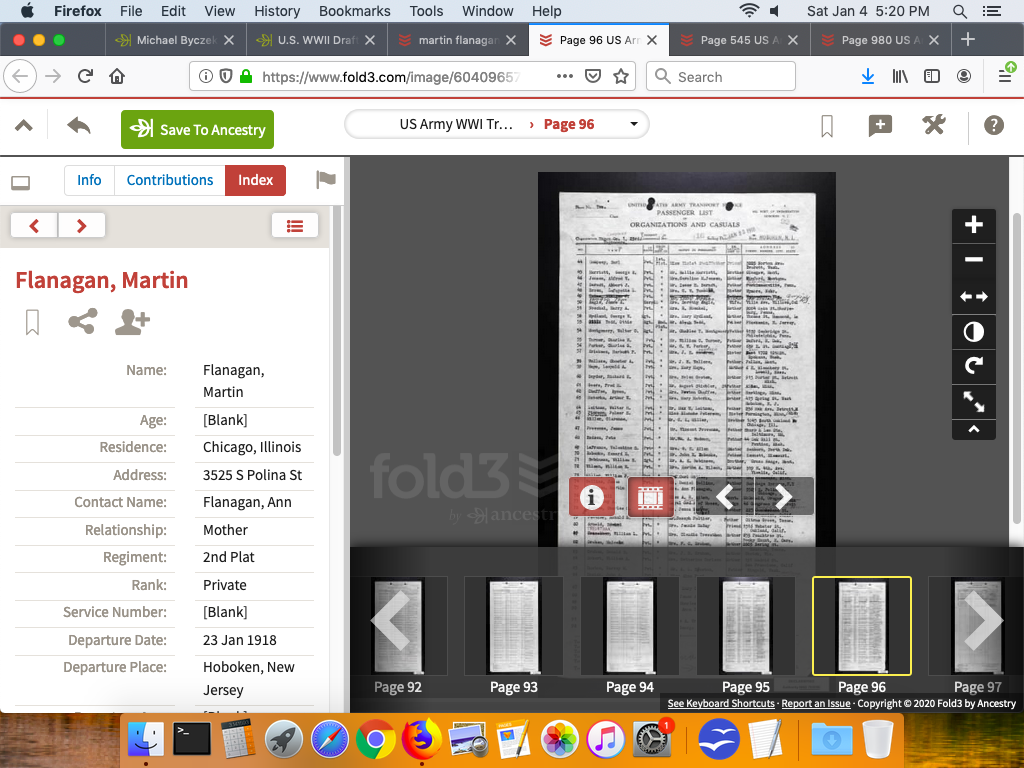Open the Page 96 breadcrumb dropdown

[x=633, y=125]
